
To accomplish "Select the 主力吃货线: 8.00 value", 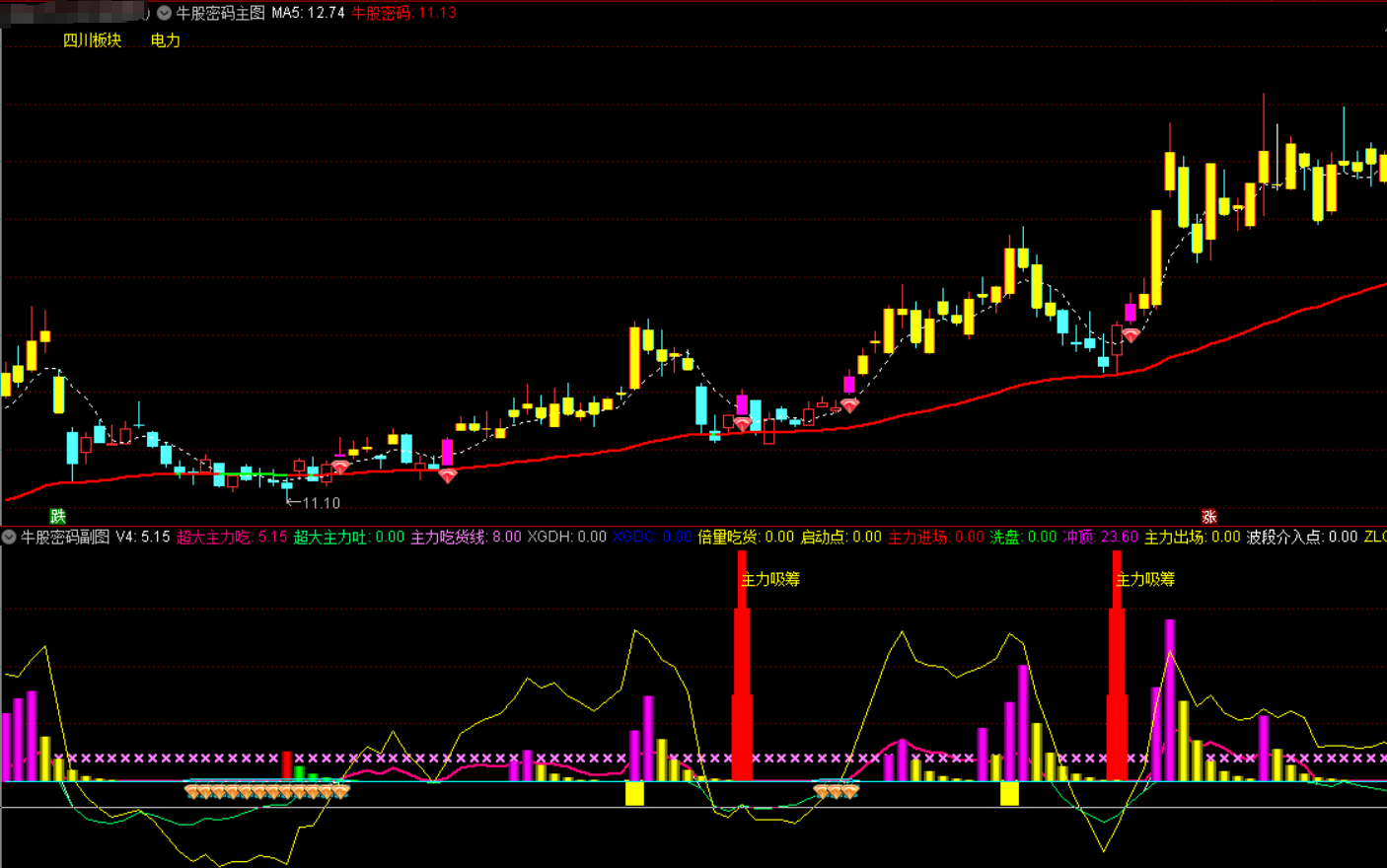I will pyautogui.click(x=466, y=537).
